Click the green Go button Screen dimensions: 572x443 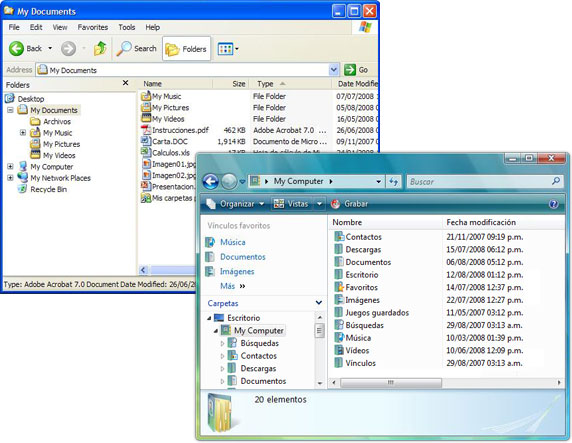coord(356,70)
